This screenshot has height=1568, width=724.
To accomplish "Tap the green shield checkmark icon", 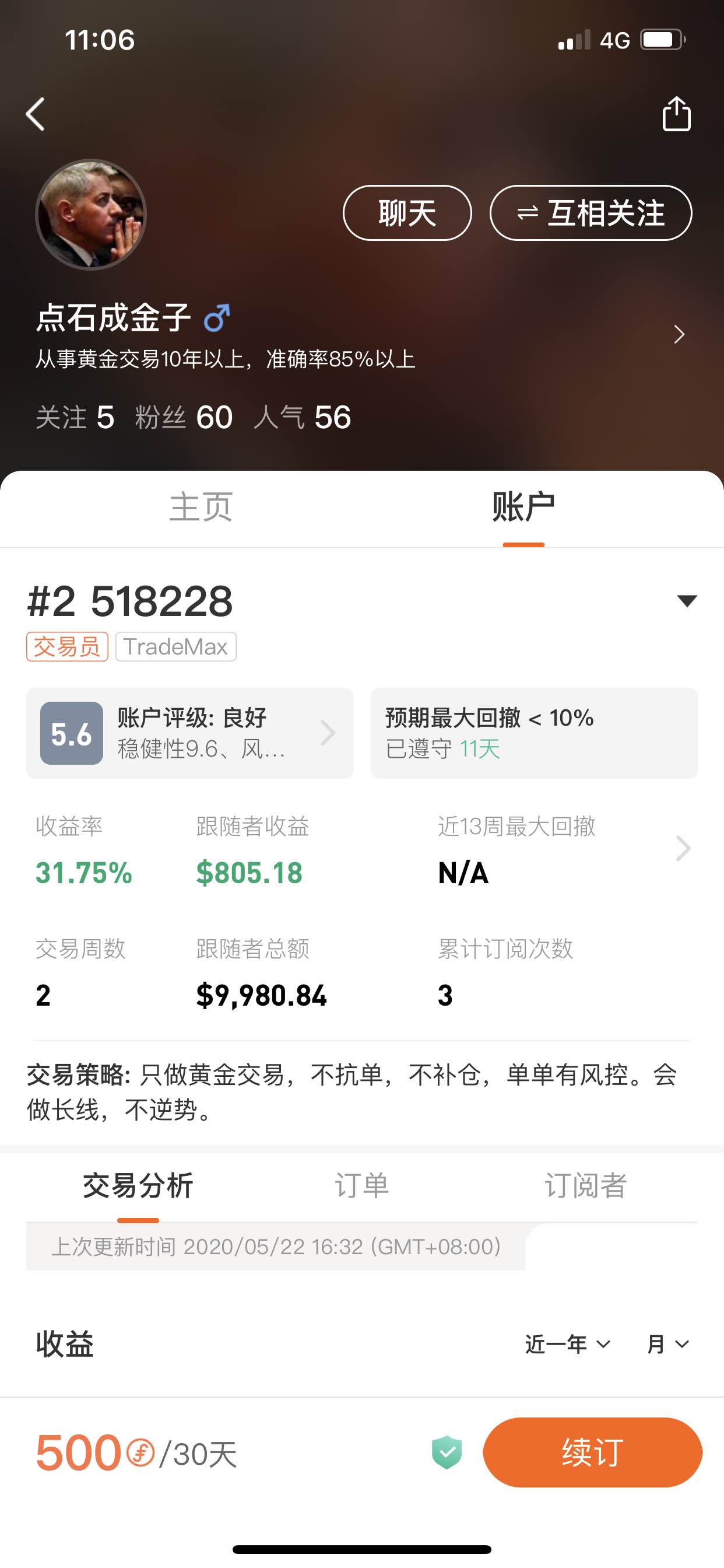I will tap(447, 1452).
